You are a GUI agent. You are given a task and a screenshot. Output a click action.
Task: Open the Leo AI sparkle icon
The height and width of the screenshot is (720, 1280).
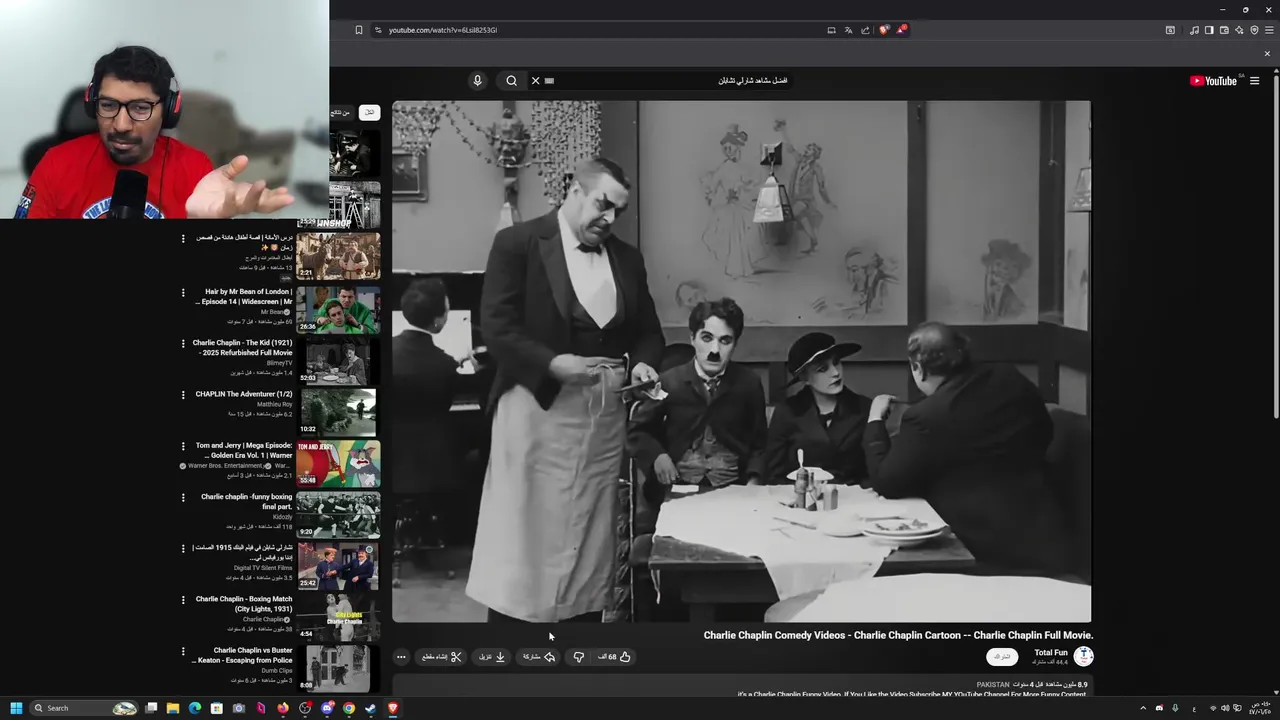1239,30
